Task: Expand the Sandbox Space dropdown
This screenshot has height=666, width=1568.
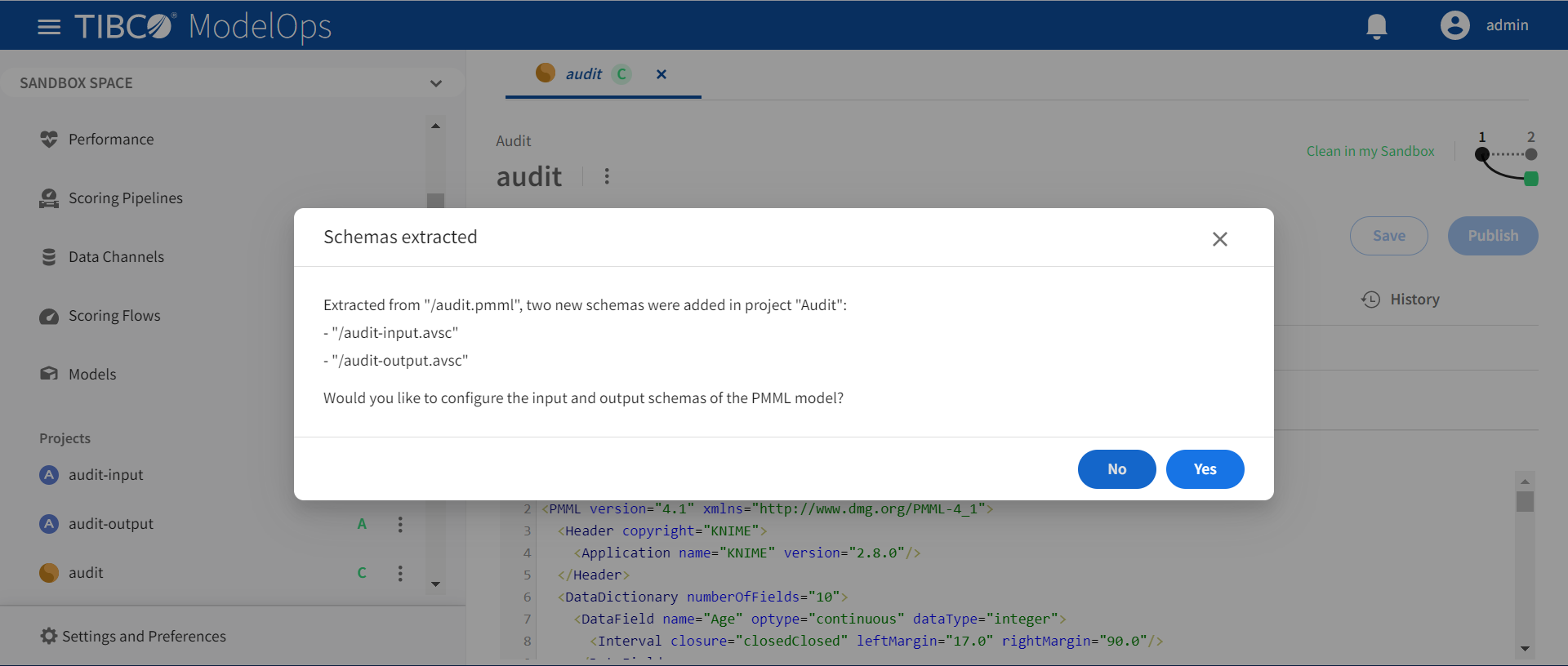Action: tap(435, 83)
